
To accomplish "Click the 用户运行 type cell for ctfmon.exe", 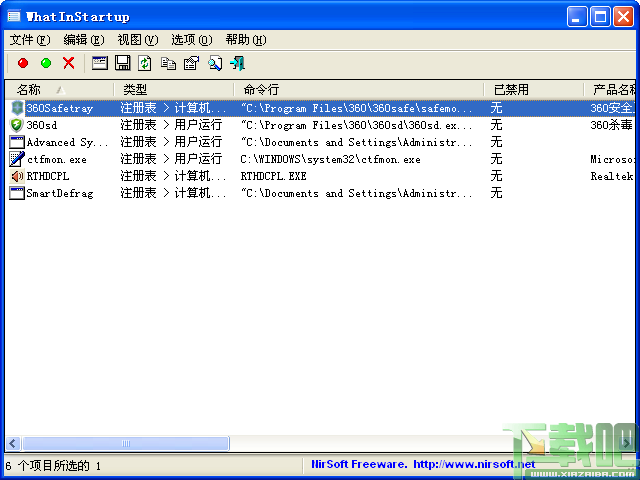I will (x=171, y=159).
